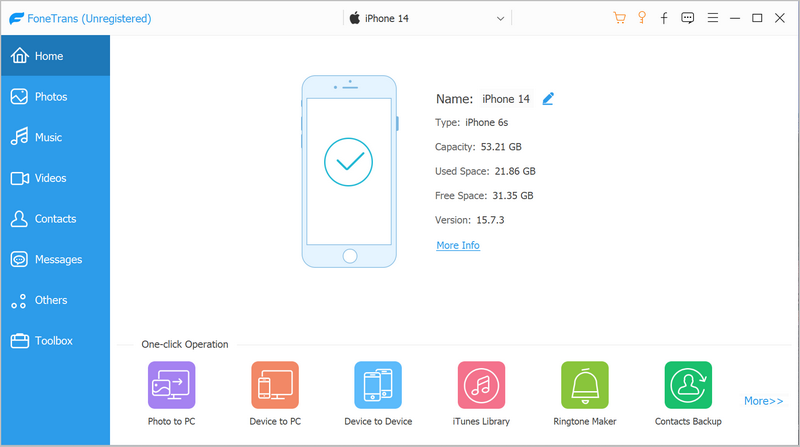Screen dimensions: 800x447
Task: Click the FoneTrans logo icon
Action: click(x=16, y=18)
